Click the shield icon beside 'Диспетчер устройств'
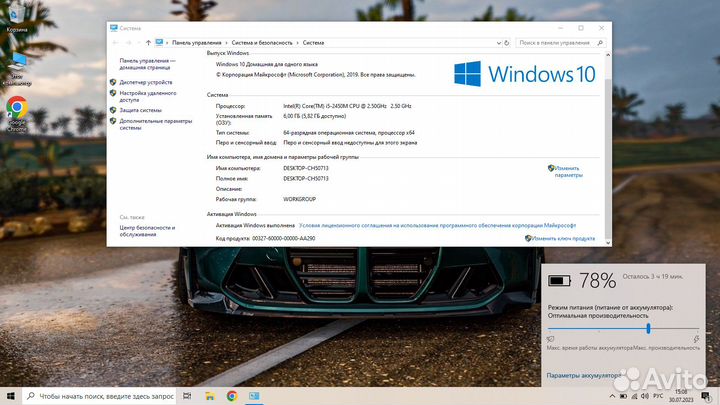 [x=113, y=82]
